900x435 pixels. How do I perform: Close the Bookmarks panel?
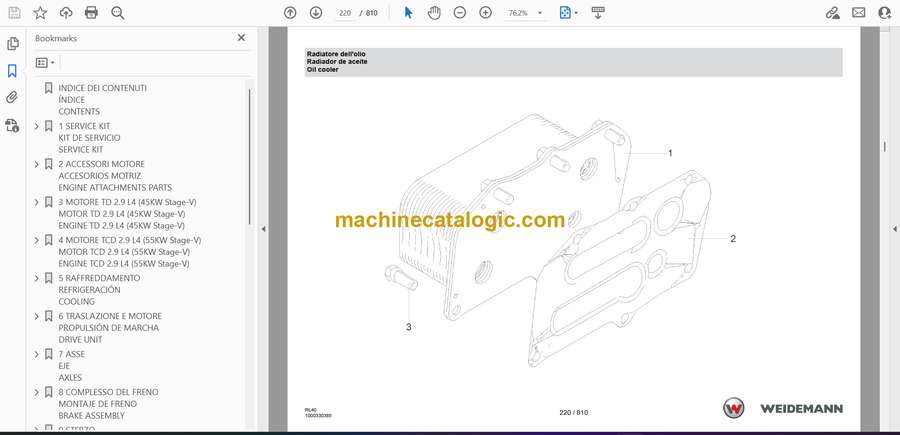(241, 38)
